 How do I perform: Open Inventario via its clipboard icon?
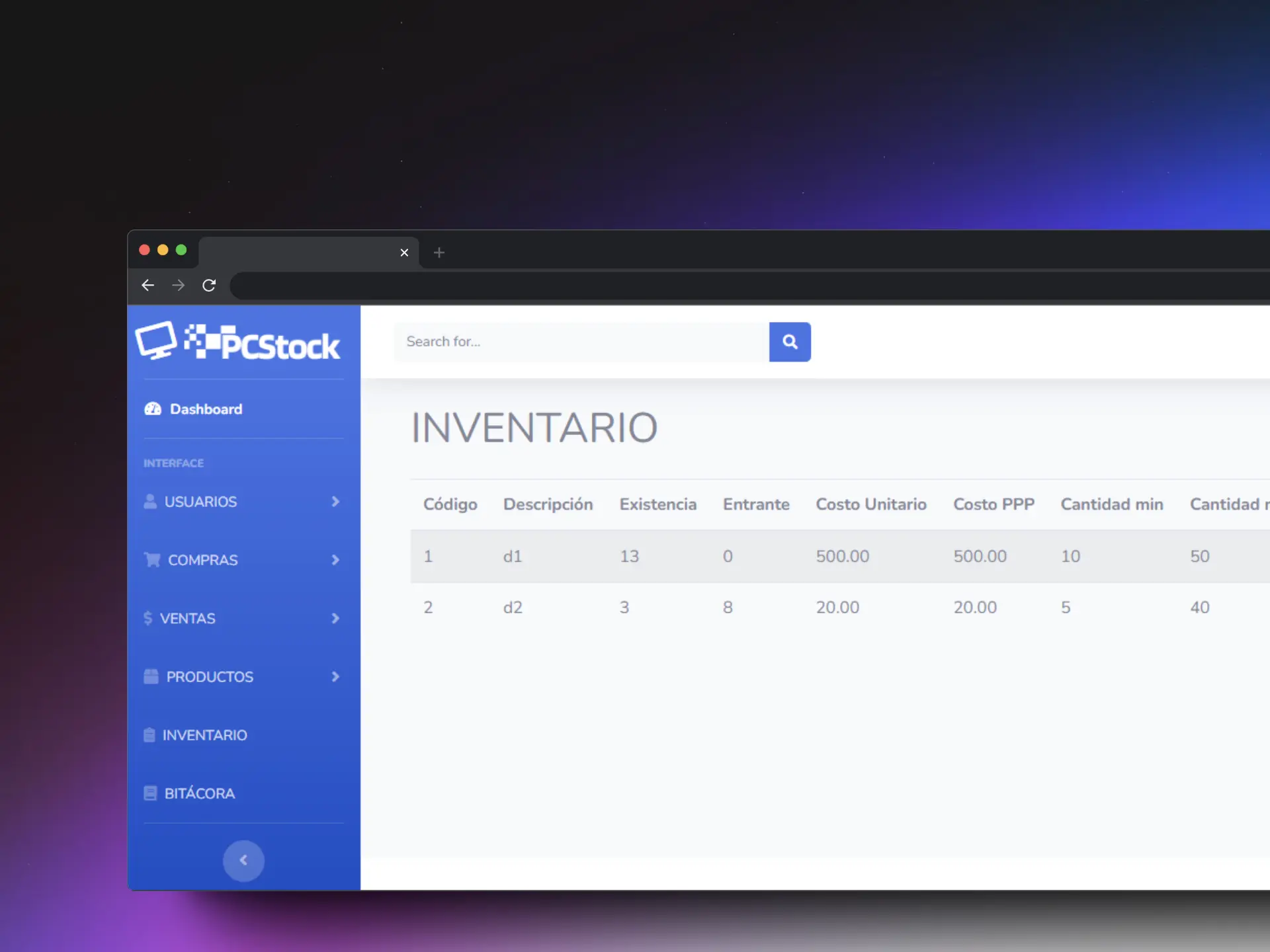pos(149,734)
